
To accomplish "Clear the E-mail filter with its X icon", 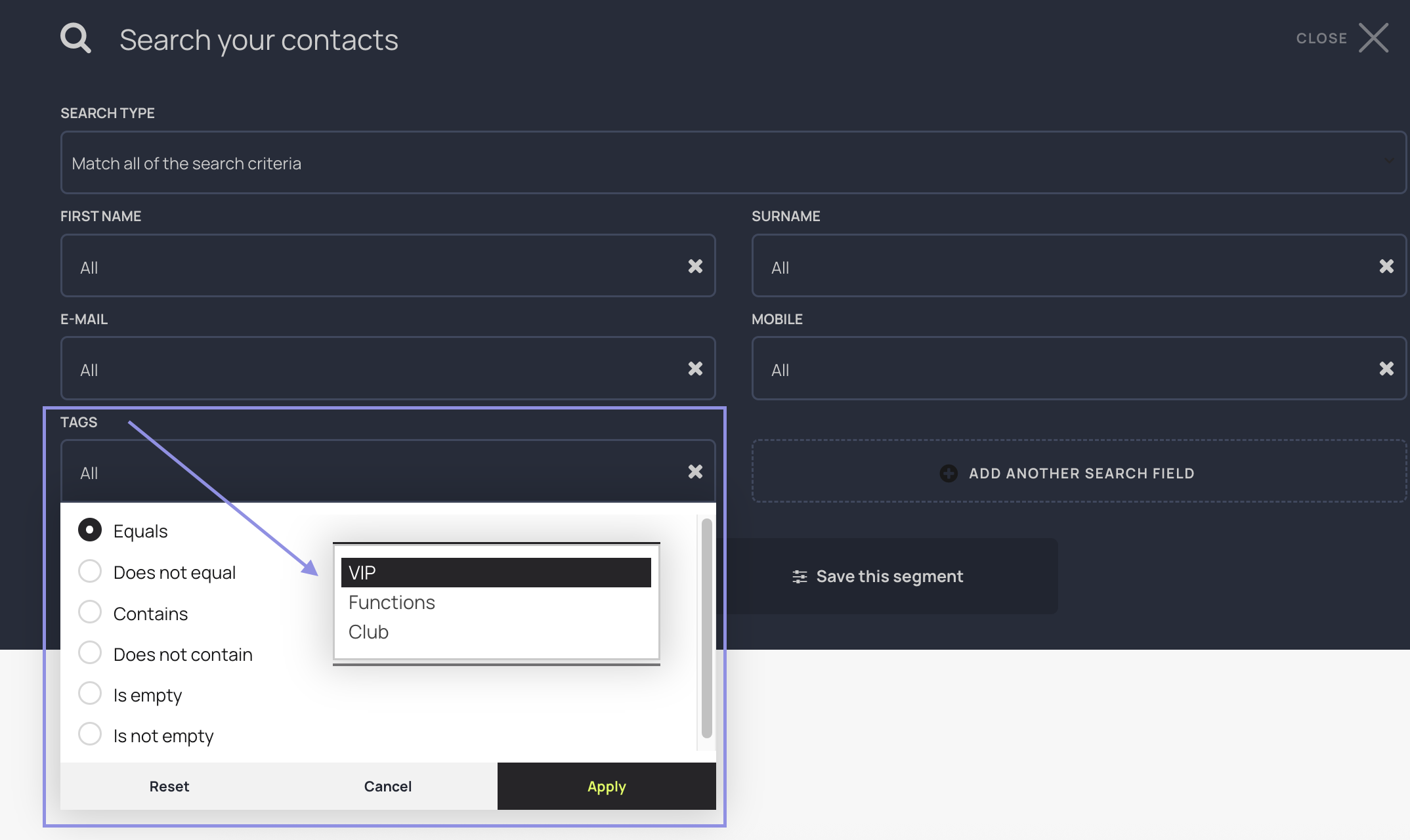I will coord(695,369).
